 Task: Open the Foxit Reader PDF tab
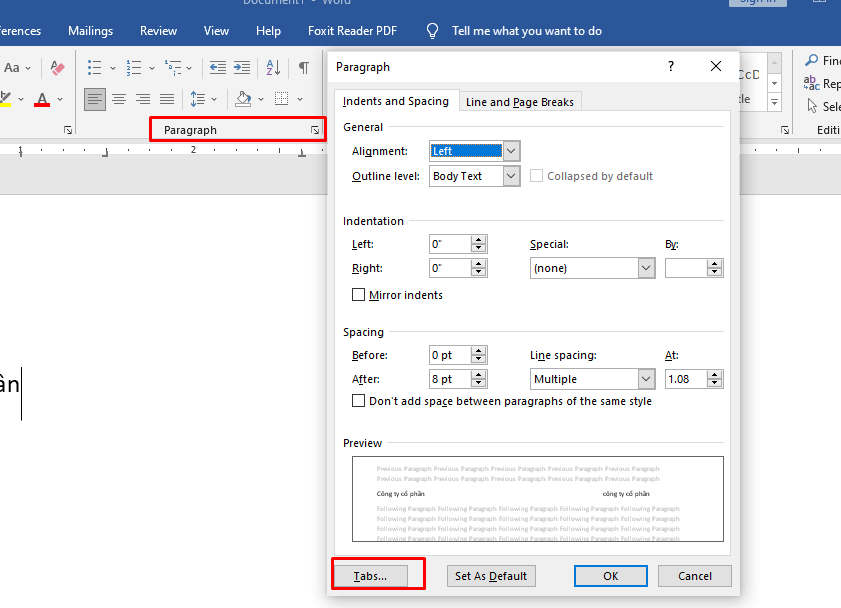352,31
